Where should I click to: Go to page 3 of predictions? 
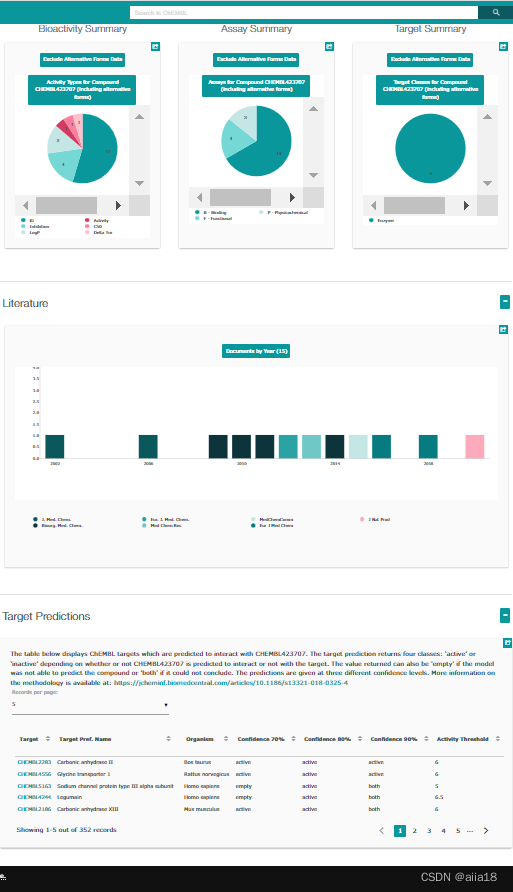(x=429, y=831)
